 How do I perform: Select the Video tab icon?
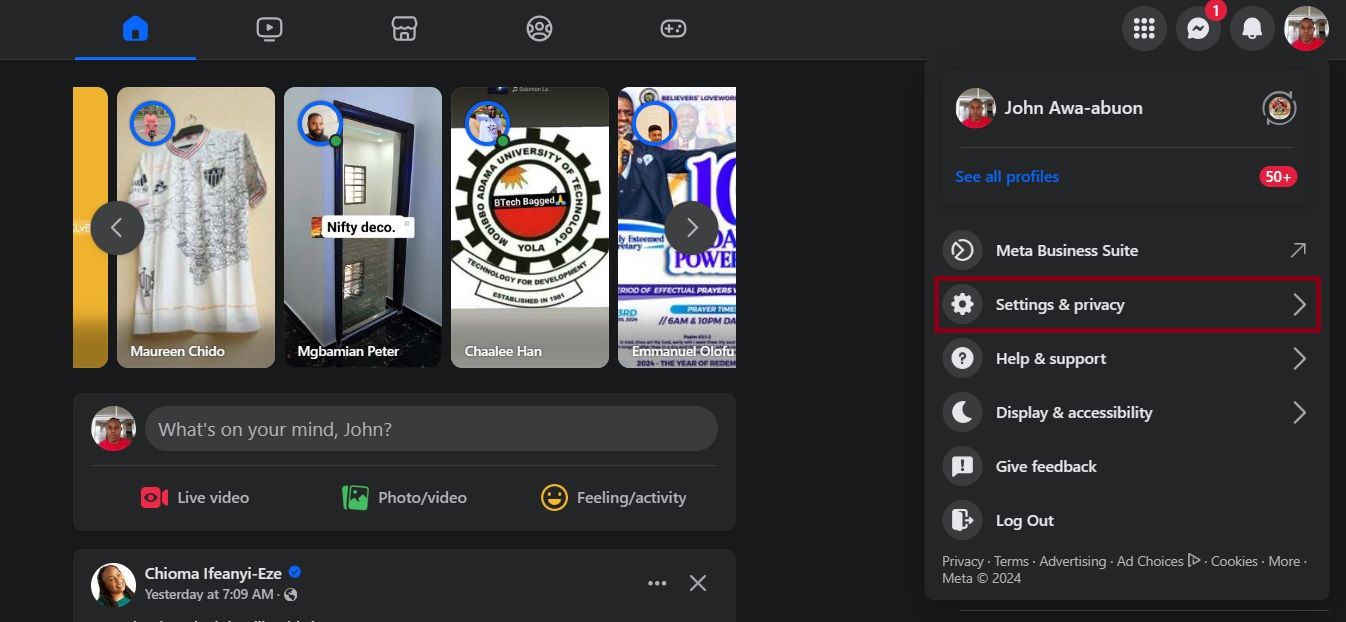click(269, 29)
